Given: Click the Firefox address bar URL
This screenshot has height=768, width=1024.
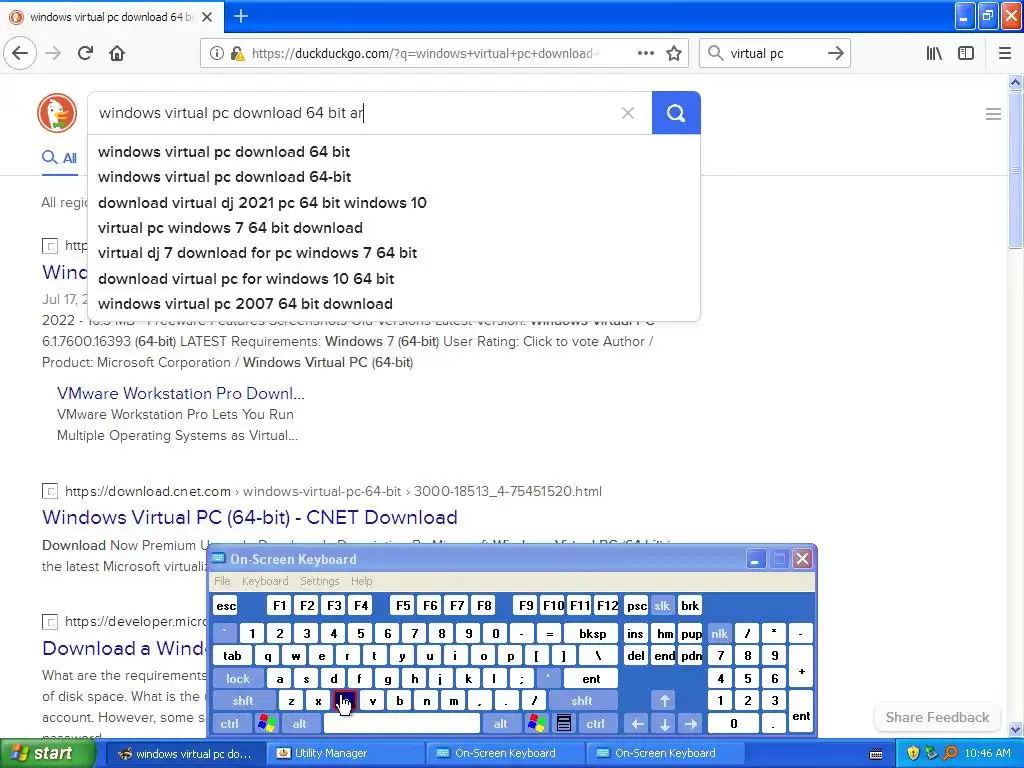Looking at the screenshot, I should [424, 54].
